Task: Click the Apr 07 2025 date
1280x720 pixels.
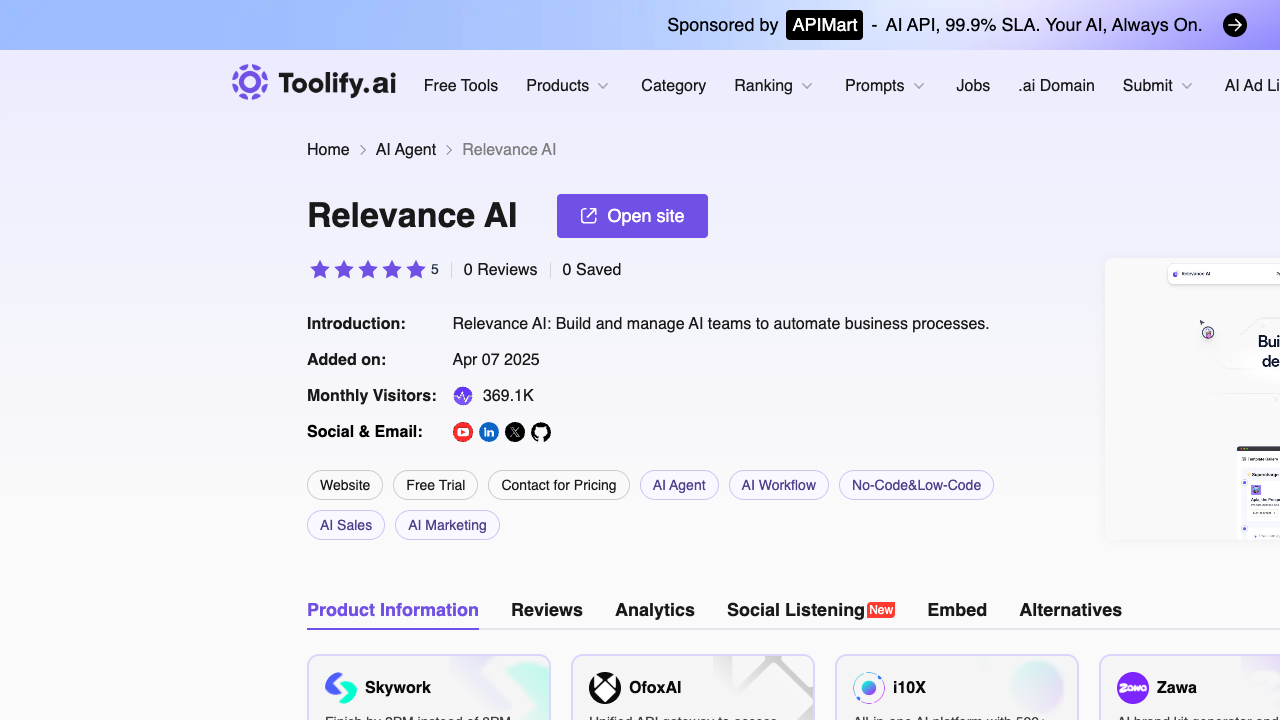Action: coord(496,360)
